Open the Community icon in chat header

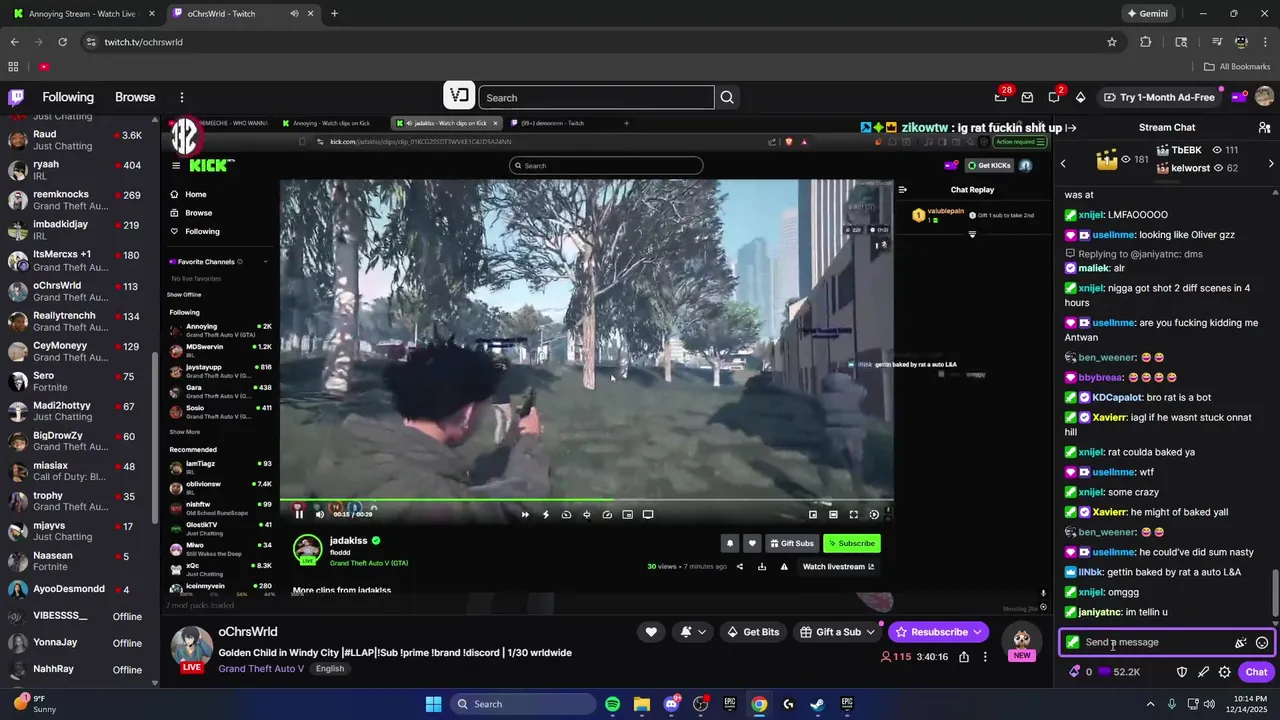tap(1264, 128)
